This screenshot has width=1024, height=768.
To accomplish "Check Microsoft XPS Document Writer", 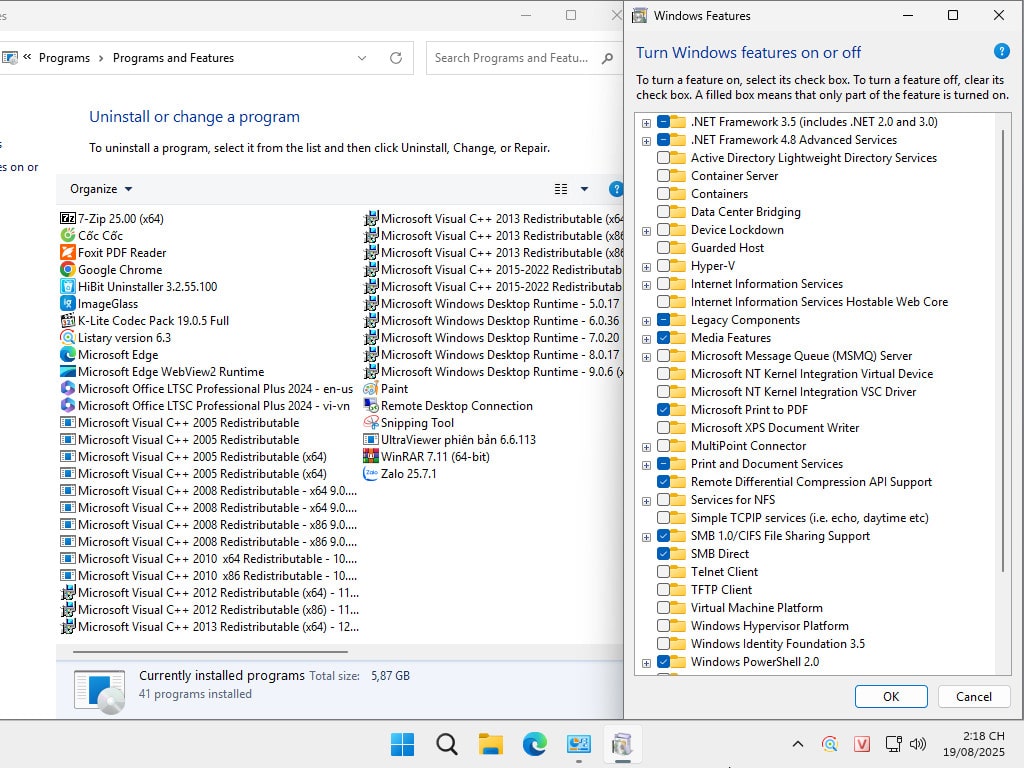I will [x=663, y=427].
